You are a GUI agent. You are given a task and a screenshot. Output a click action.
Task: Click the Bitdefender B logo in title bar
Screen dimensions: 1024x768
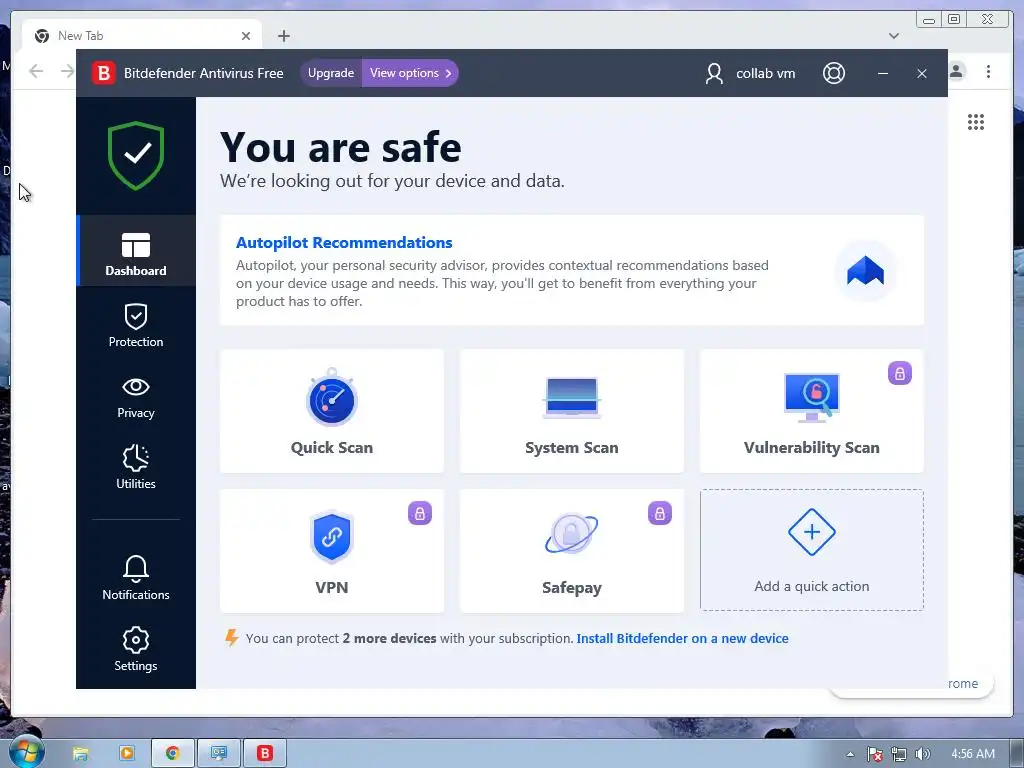pyautogui.click(x=104, y=73)
